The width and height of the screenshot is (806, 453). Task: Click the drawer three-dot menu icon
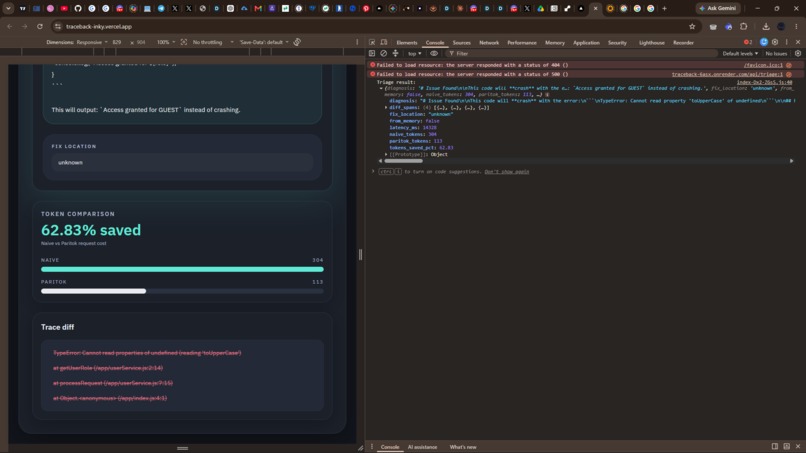[x=372, y=447]
